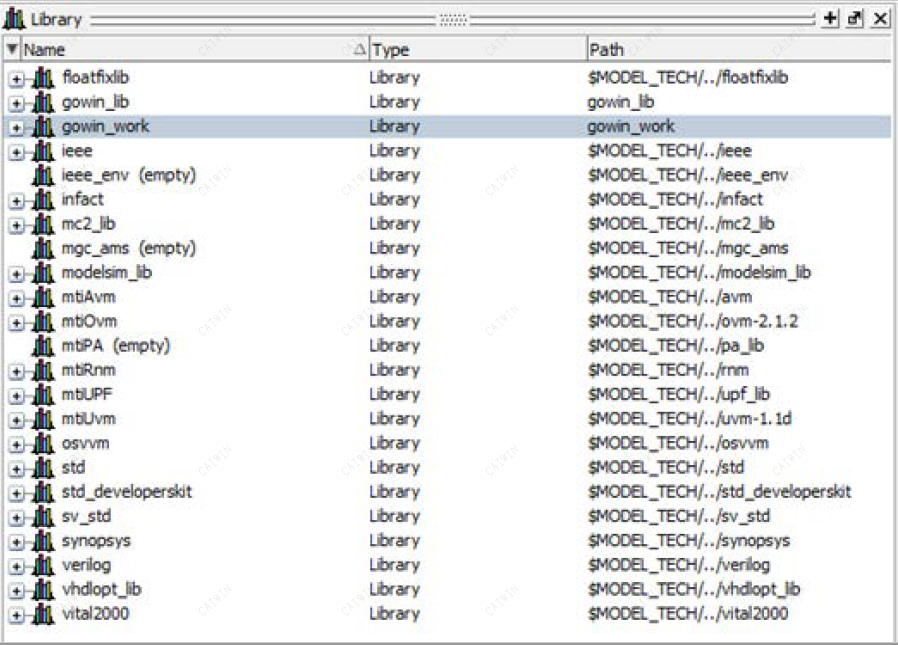Sort by the Type column header
Viewport: 898px width, 645px height.
tap(478, 50)
